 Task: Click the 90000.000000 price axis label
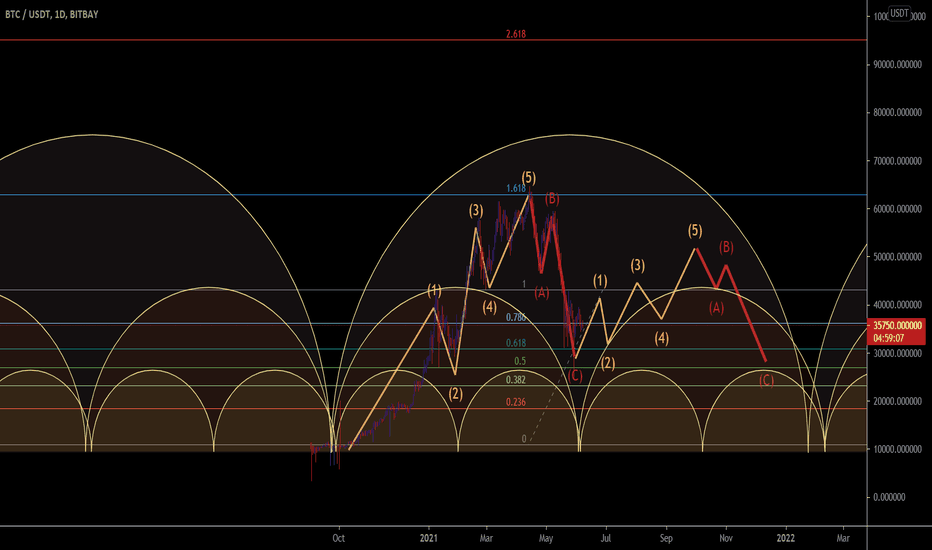[898, 64]
